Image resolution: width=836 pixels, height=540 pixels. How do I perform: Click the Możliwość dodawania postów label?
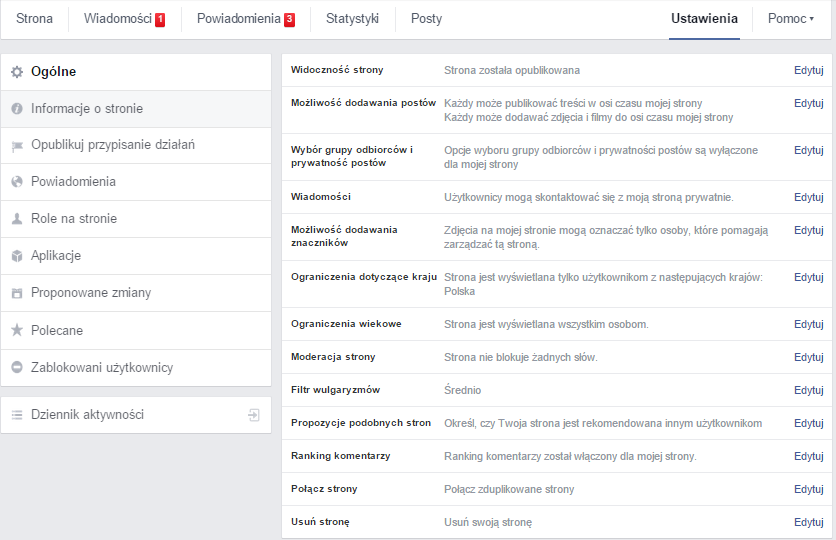364,103
